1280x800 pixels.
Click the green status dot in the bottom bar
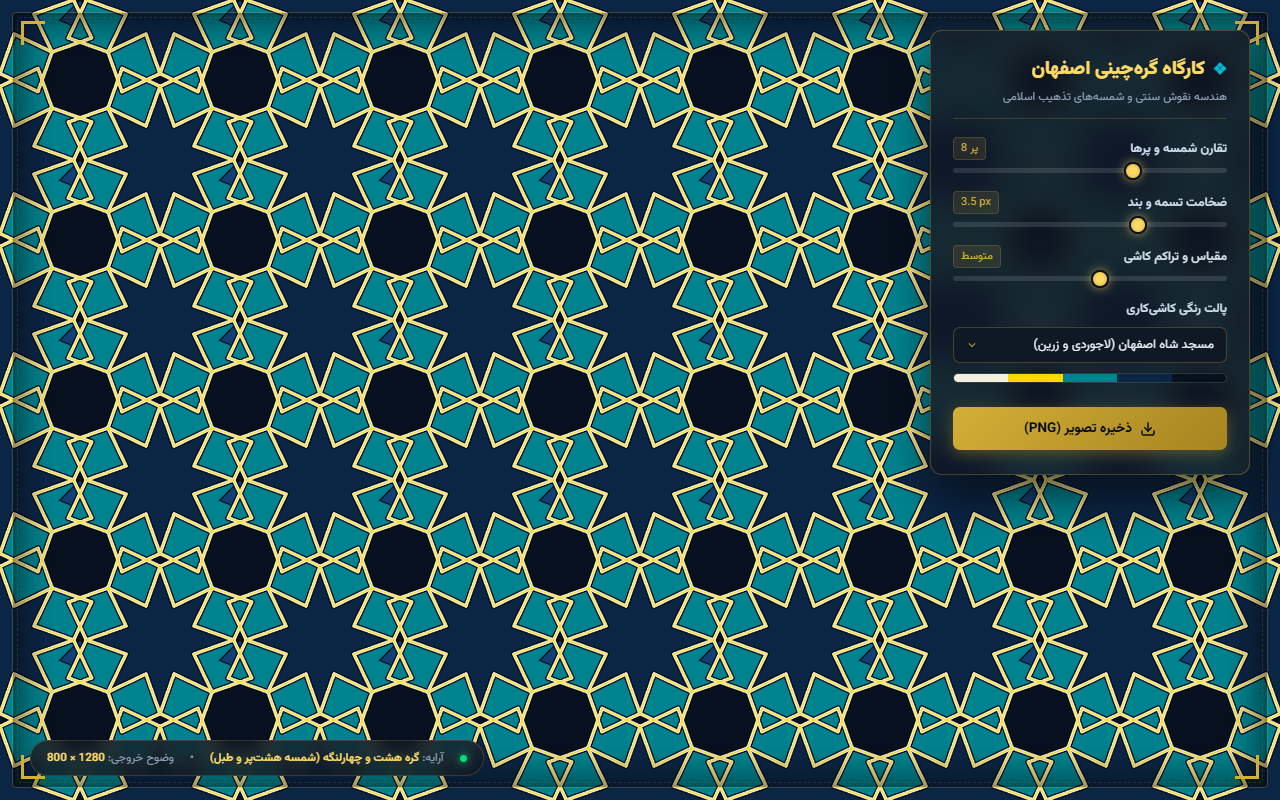pos(463,758)
